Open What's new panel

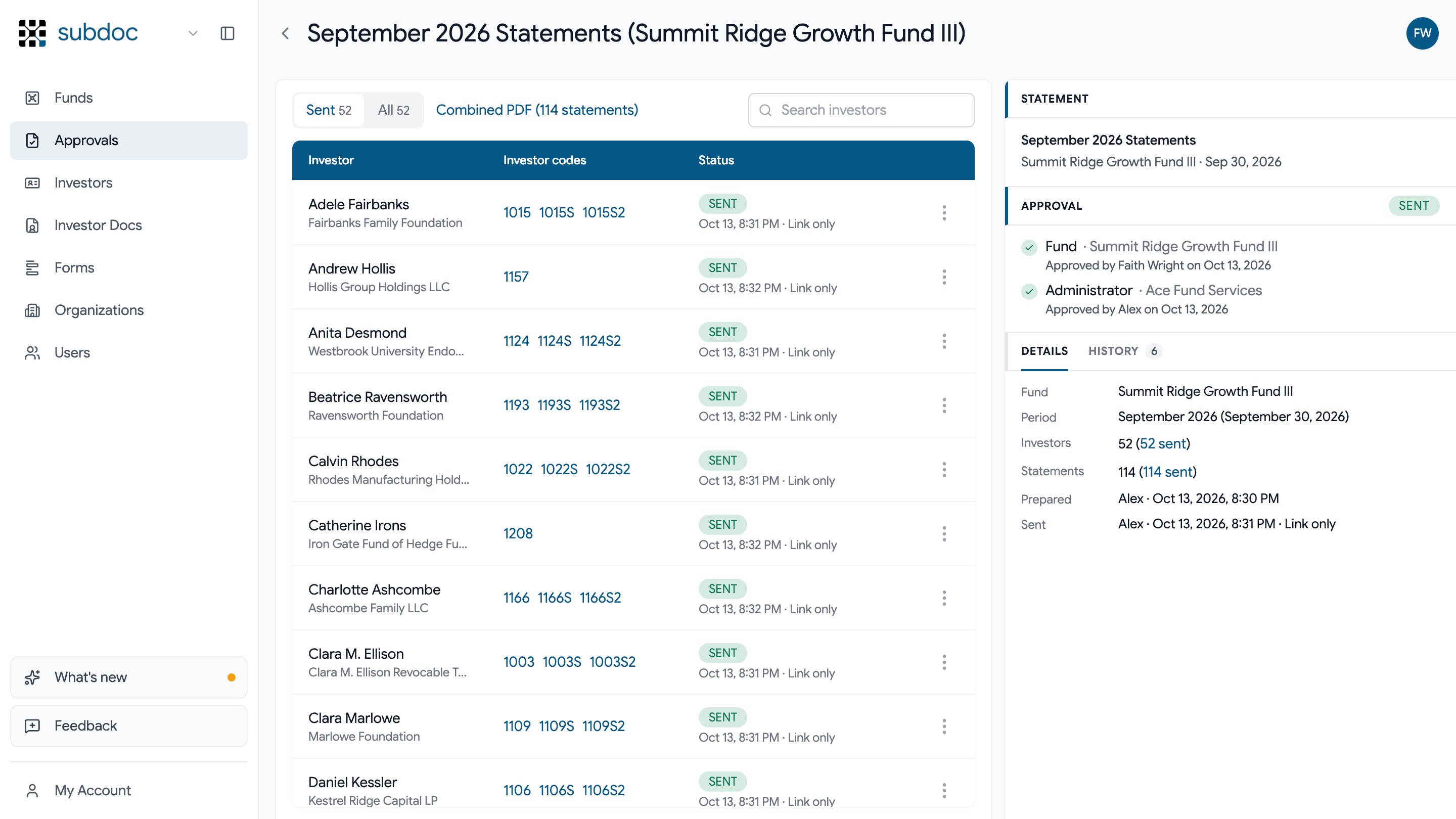tap(129, 676)
